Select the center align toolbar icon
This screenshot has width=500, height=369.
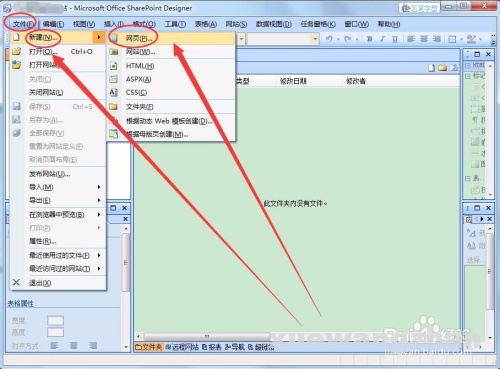[424, 39]
